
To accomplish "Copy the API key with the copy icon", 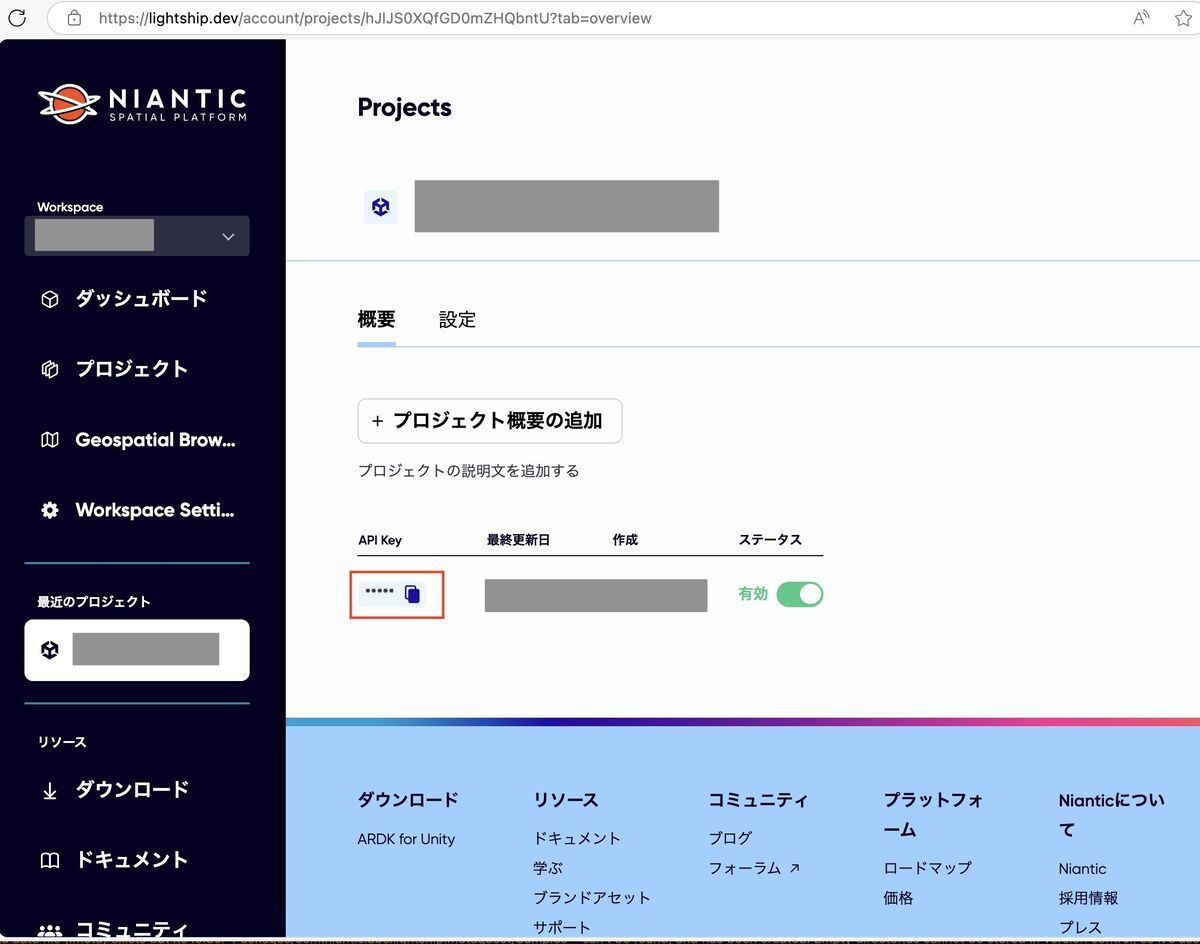I will click(412, 594).
